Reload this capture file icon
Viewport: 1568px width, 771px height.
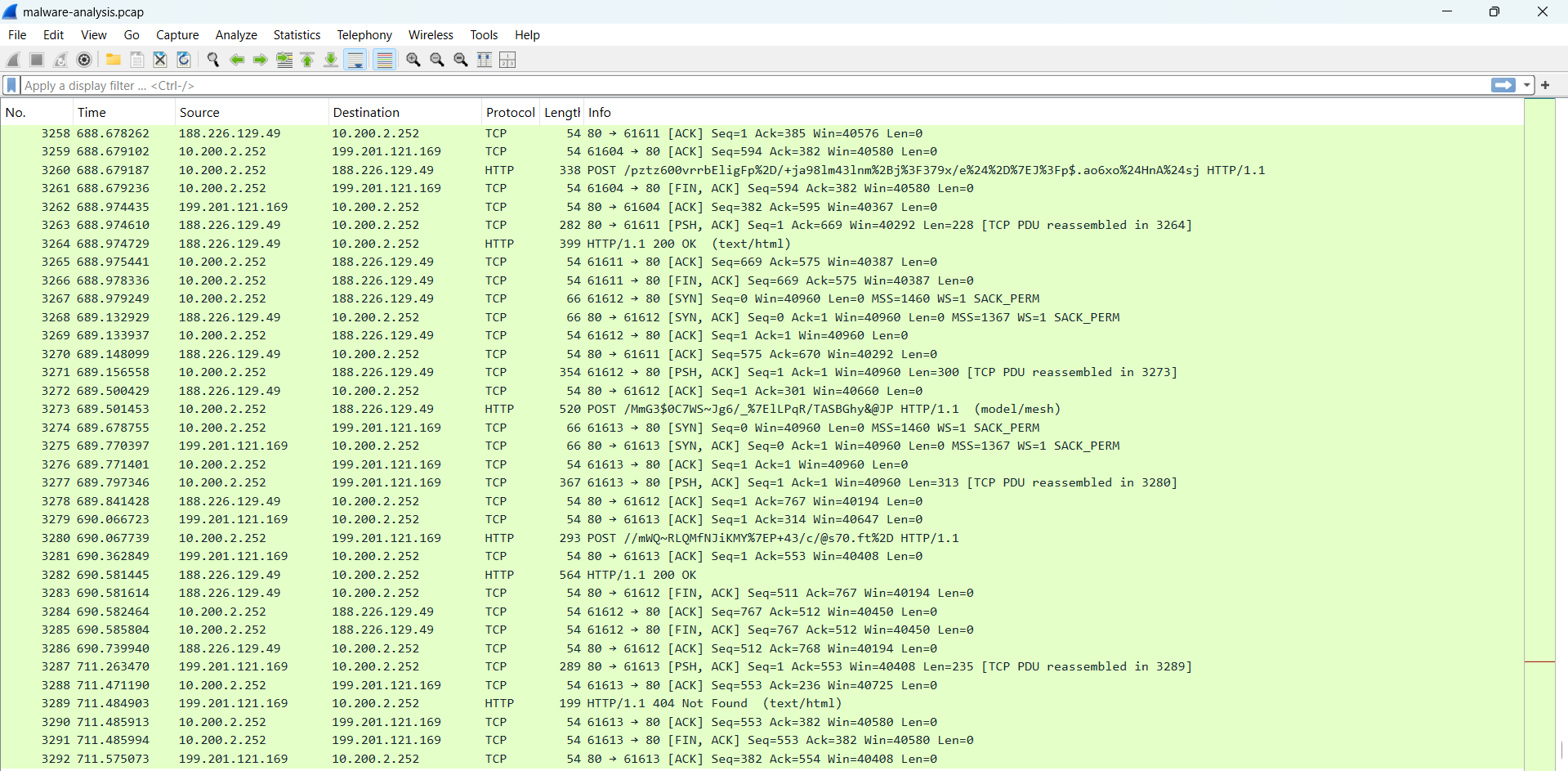(185, 60)
